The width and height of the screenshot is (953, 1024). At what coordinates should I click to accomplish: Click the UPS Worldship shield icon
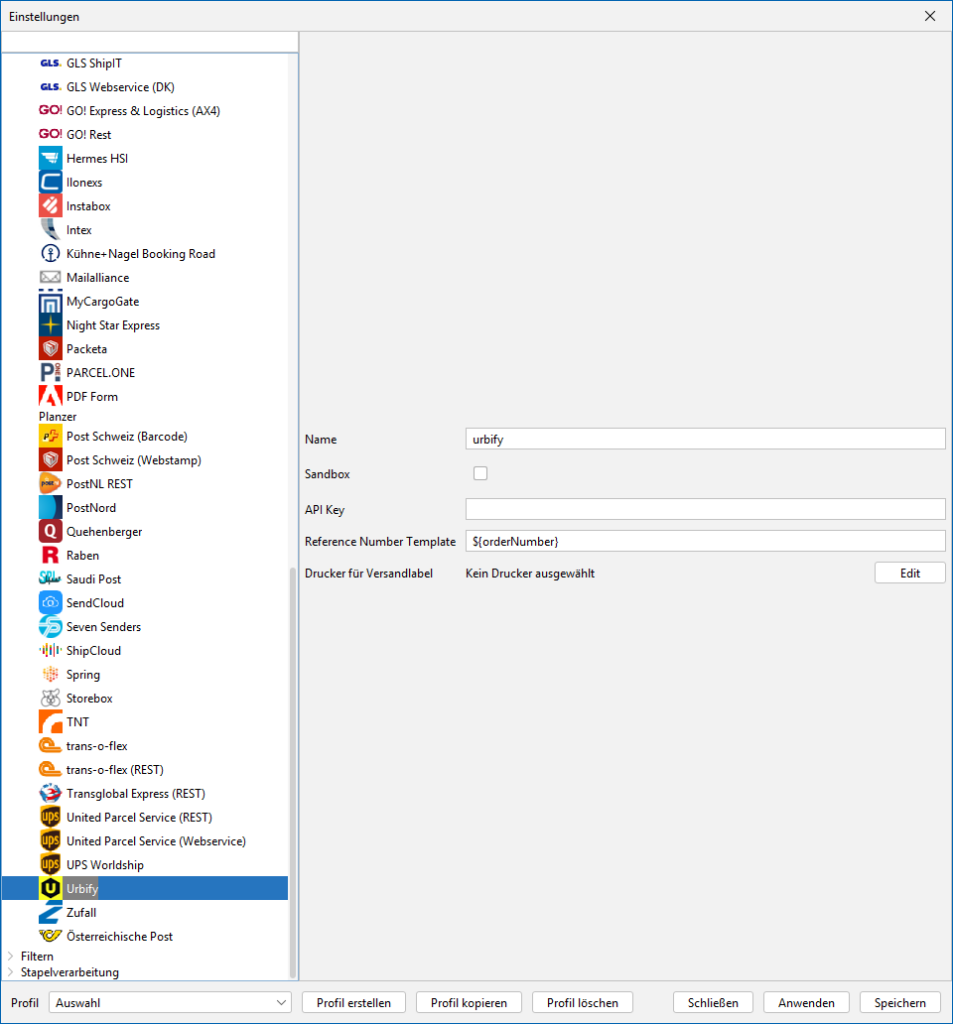point(50,865)
